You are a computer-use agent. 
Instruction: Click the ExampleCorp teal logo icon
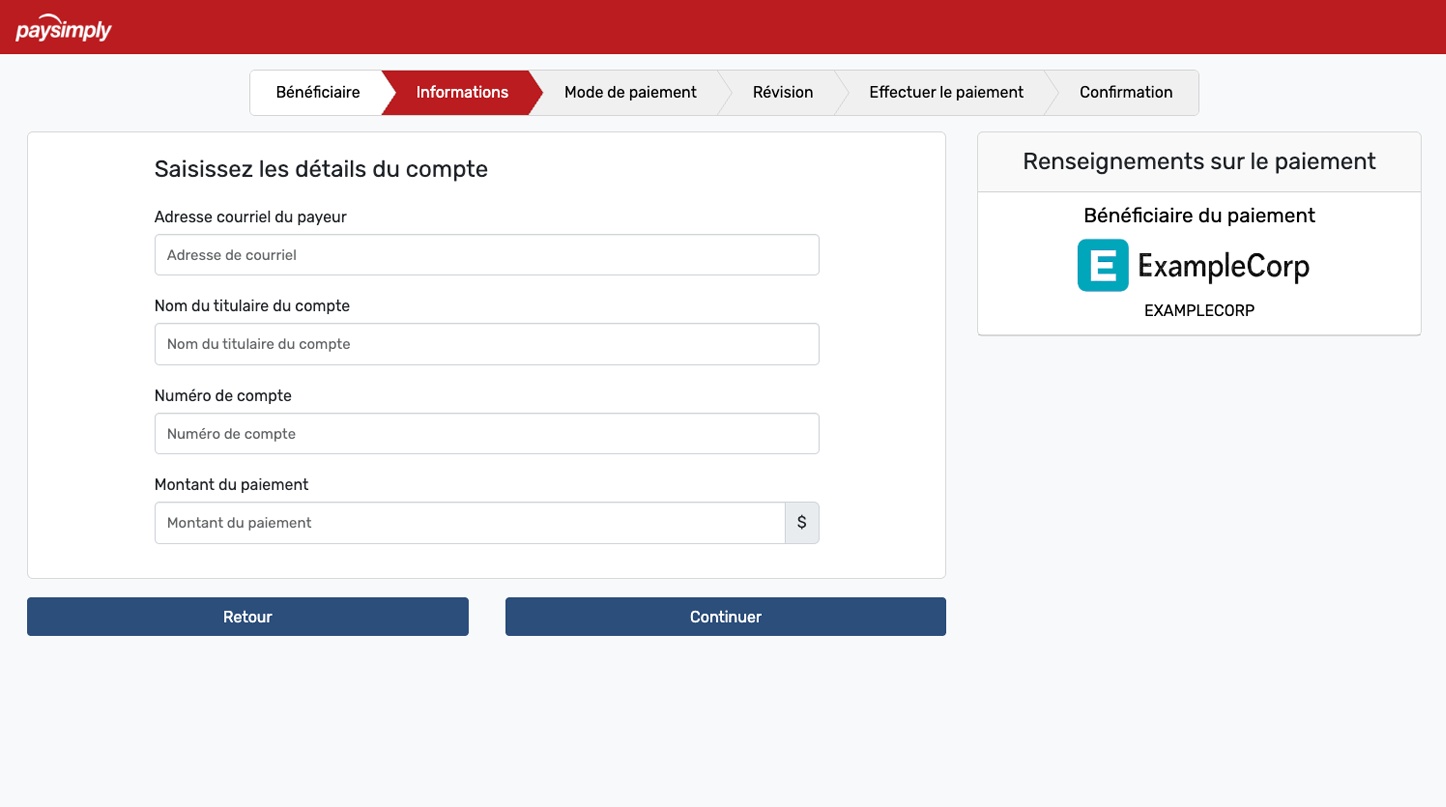pyautogui.click(x=1103, y=265)
